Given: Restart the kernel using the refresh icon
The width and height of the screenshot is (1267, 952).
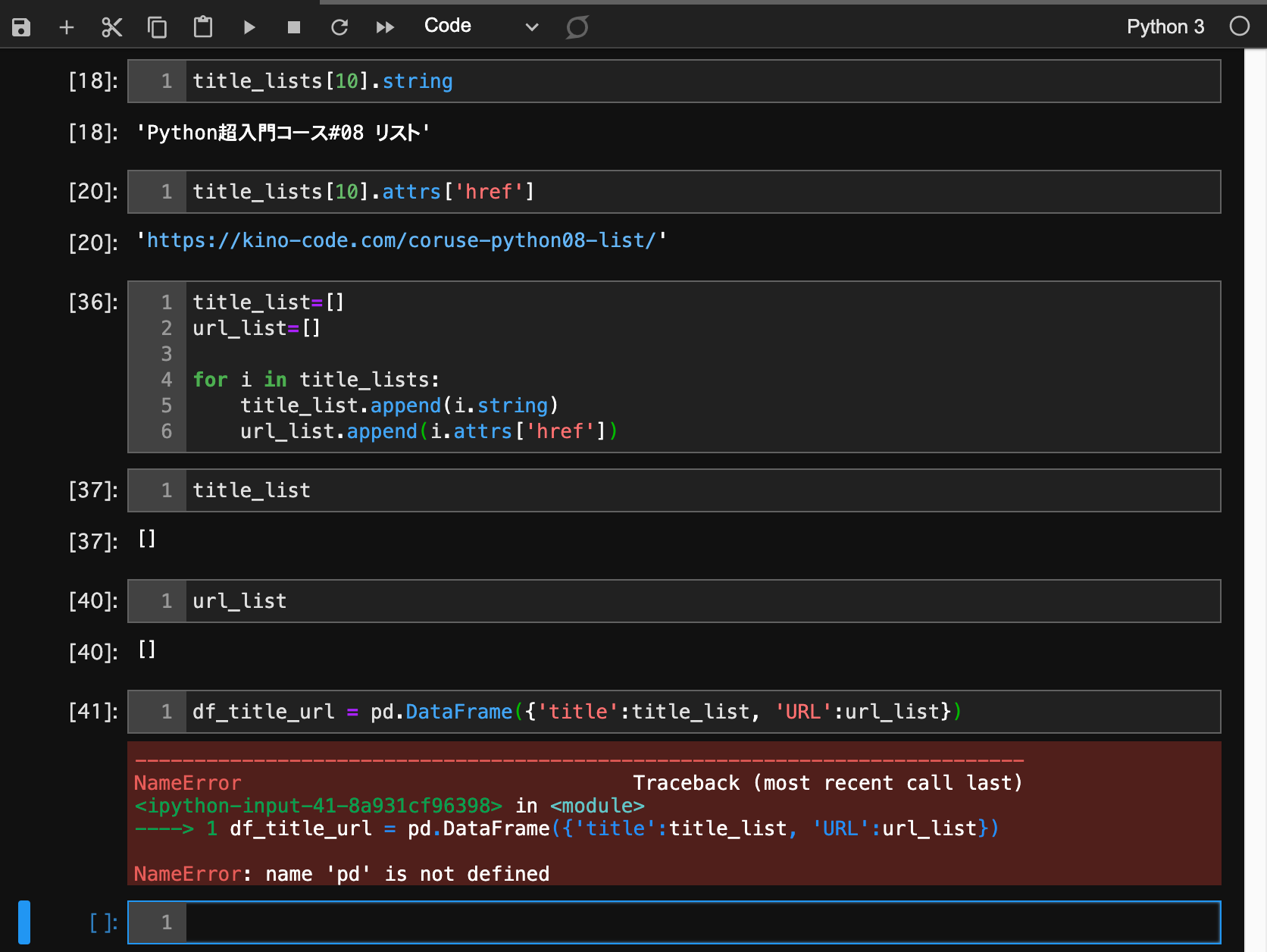Looking at the screenshot, I should coord(339,26).
